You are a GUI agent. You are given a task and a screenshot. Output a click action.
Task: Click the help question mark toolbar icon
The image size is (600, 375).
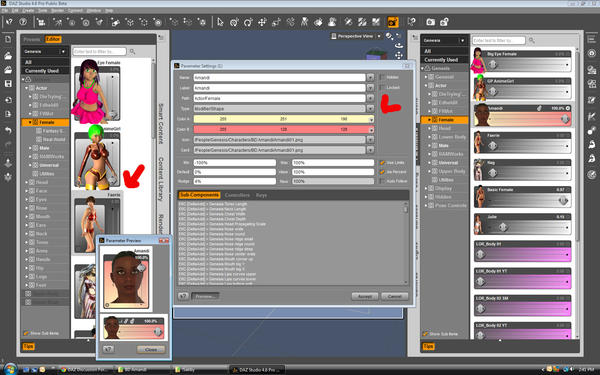pyautogui.click(x=23, y=22)
